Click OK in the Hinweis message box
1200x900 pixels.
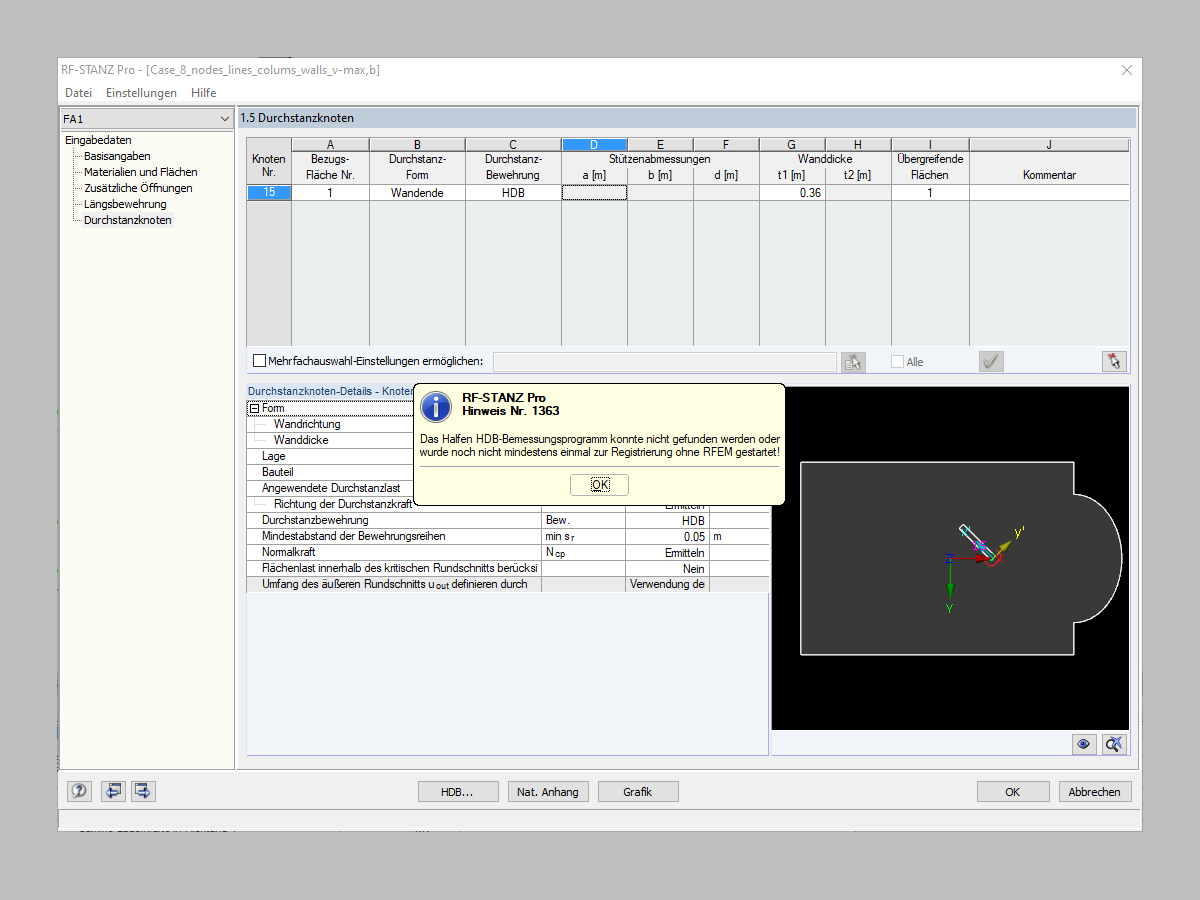599,485
